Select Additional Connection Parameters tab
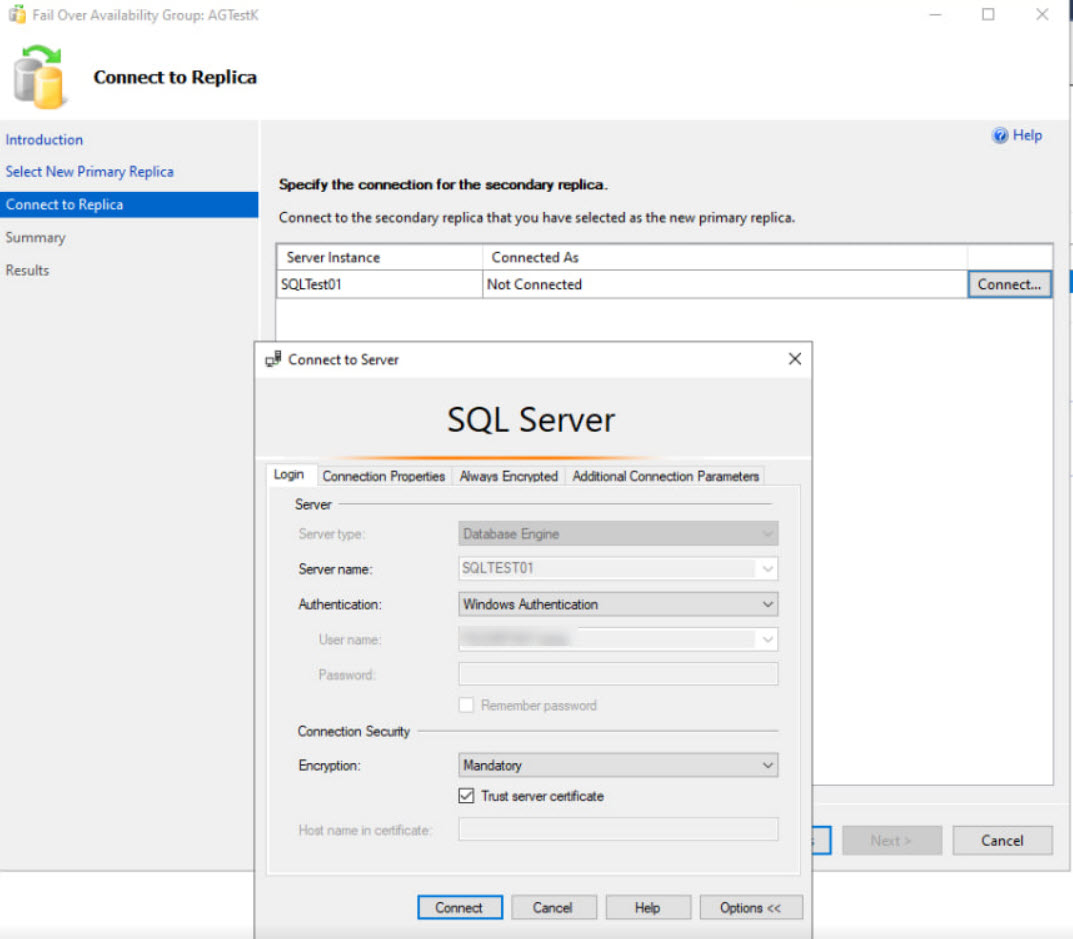1073x939 pixels. point(665,476)
